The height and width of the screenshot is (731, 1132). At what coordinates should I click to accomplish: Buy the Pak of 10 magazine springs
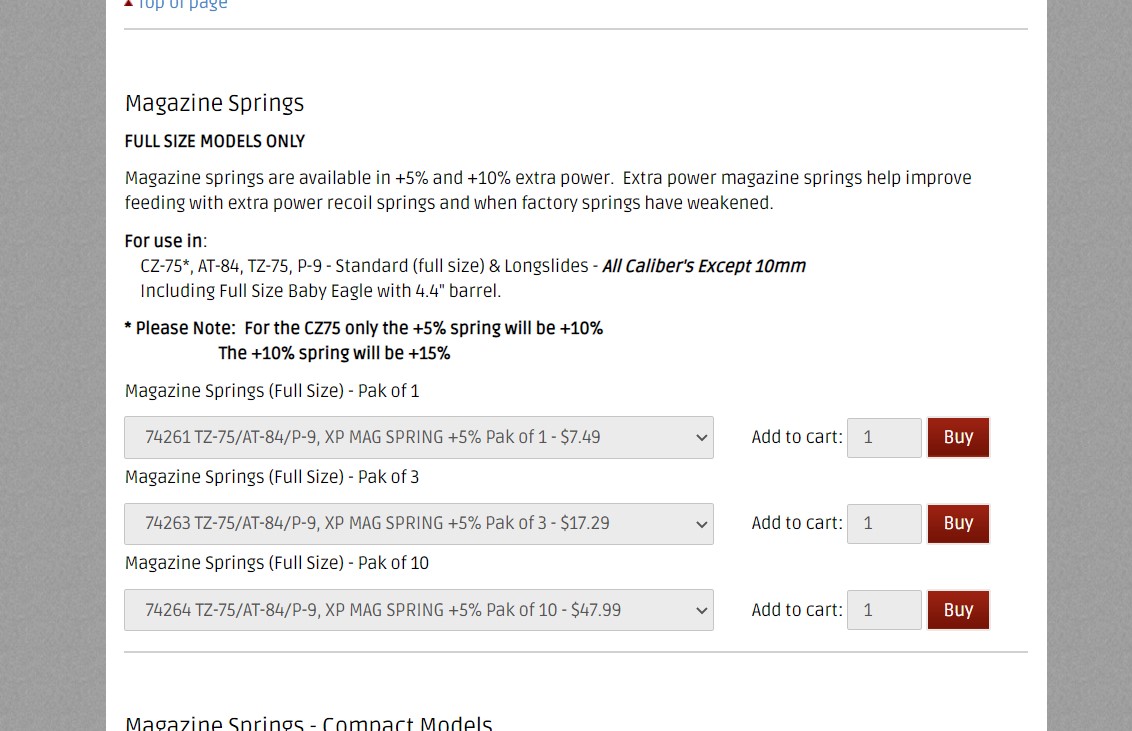(958, 610)
